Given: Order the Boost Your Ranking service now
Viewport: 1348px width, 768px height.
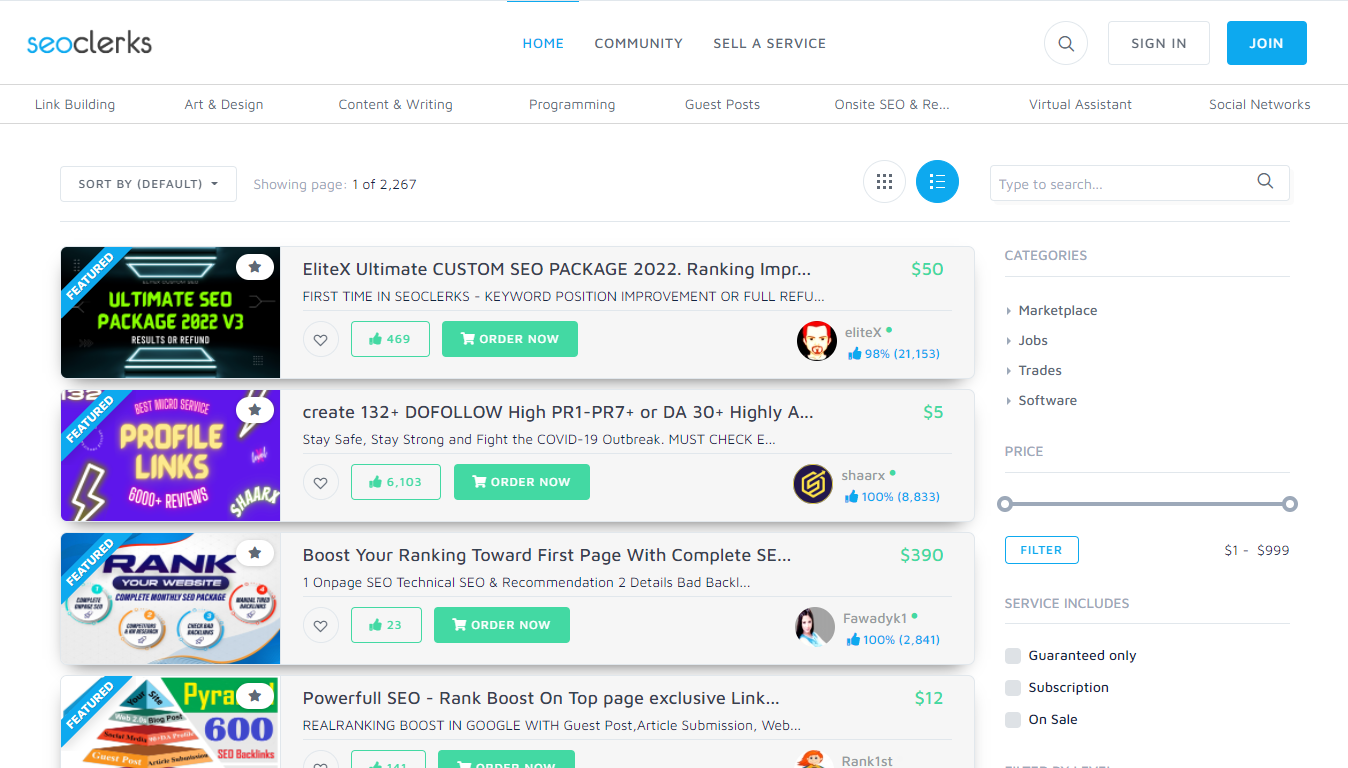Looking at the screenshot, I should (502, 625).
